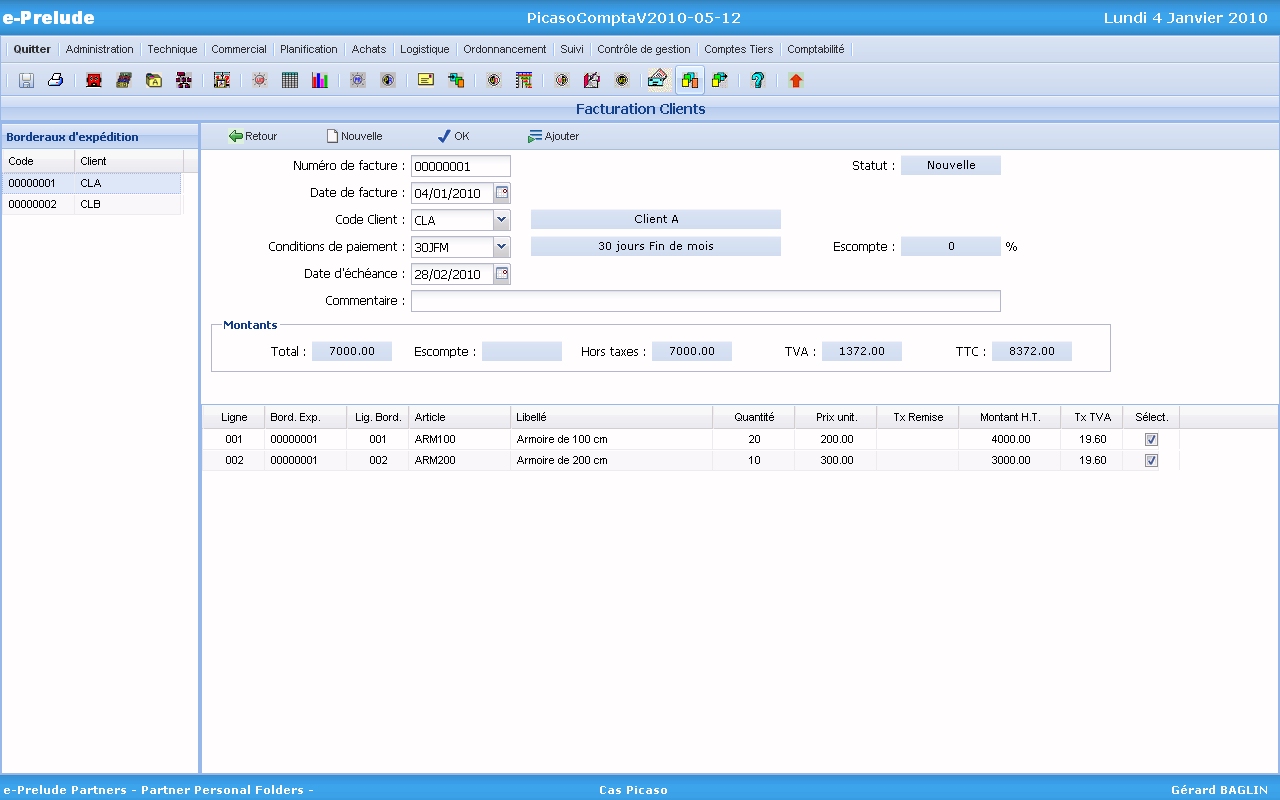
Task: Open the Technique menu
Action: pyautogui.click(x=172, y=49)
